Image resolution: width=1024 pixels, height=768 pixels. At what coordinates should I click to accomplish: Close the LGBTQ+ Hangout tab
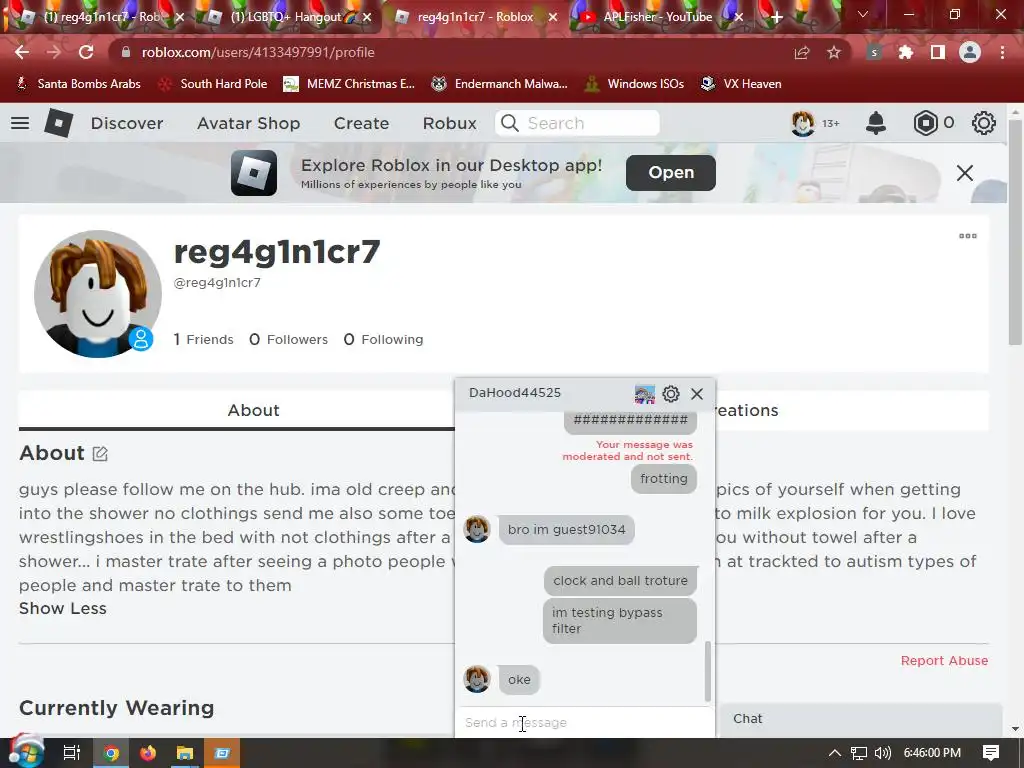tap(367, 17)
